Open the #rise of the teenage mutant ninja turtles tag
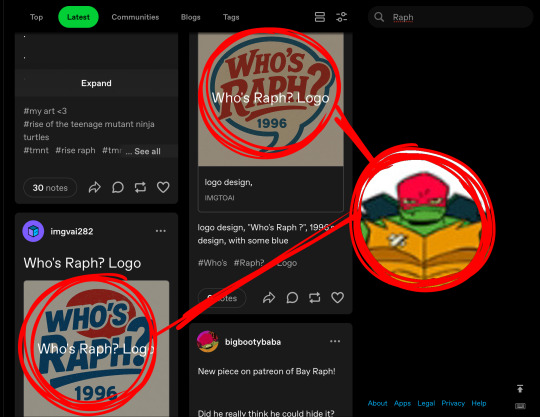This screenshot has width=540, height=417. (89, 131)
